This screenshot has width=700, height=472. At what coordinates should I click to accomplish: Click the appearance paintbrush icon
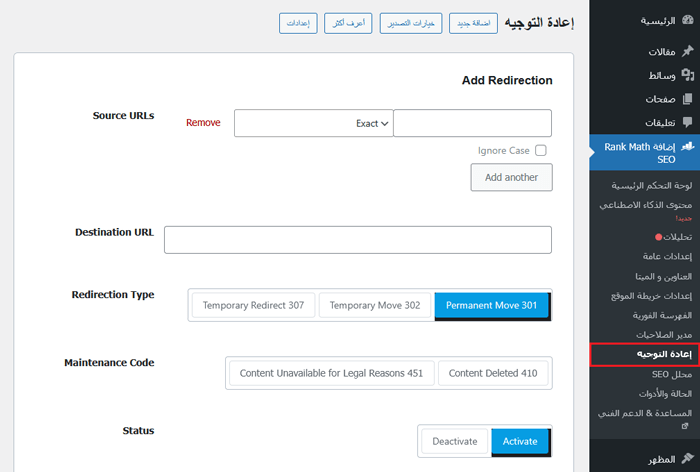(x=688, y=458)
